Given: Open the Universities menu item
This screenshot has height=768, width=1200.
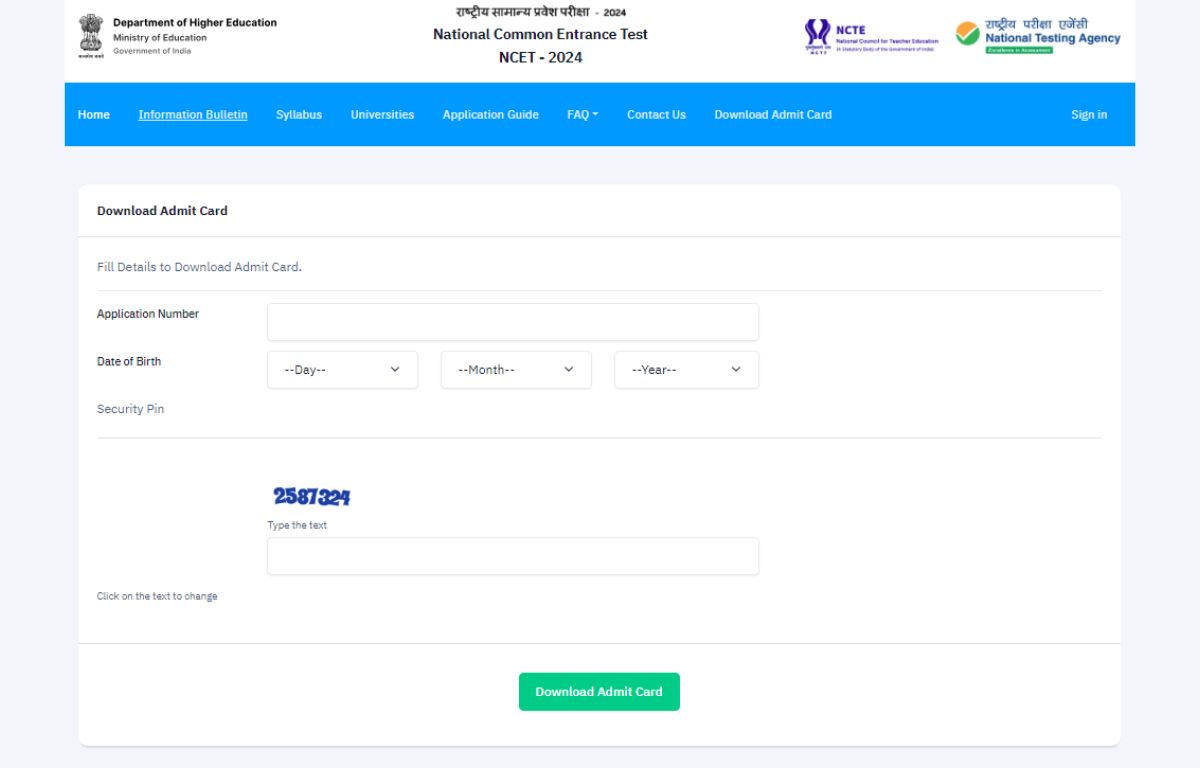Looking at the screenshot, I should 382,115.
